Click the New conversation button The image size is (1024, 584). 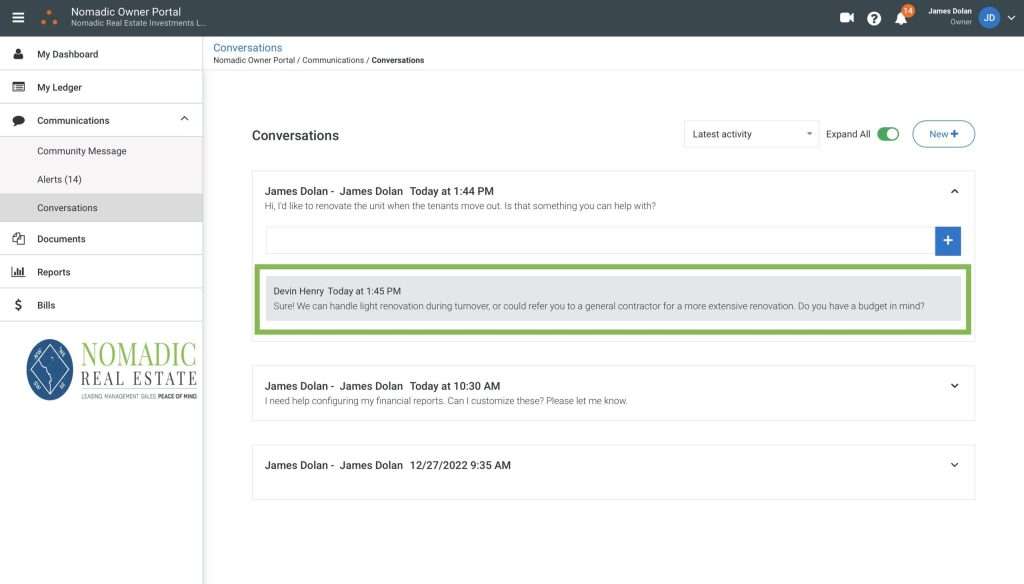(943, 134)
